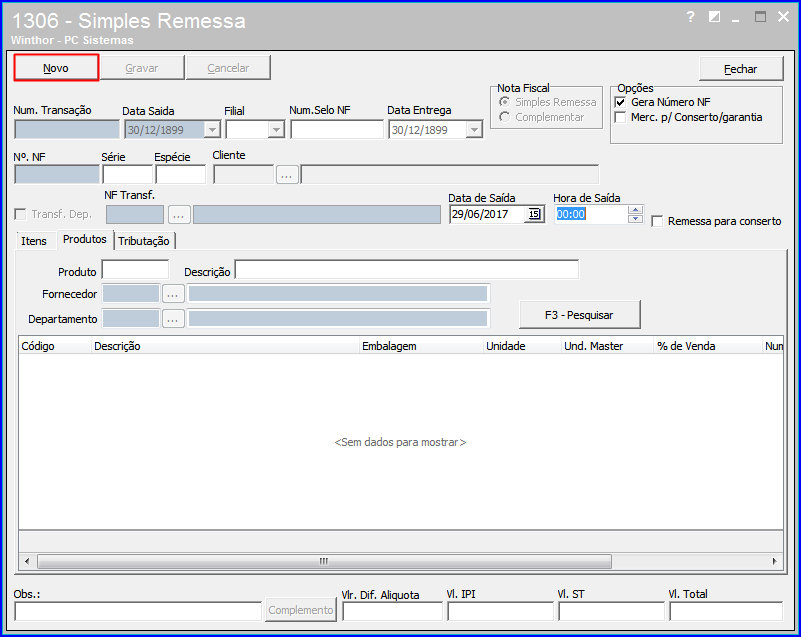Open Cliente lookup ellipsis button

point(287,175)
